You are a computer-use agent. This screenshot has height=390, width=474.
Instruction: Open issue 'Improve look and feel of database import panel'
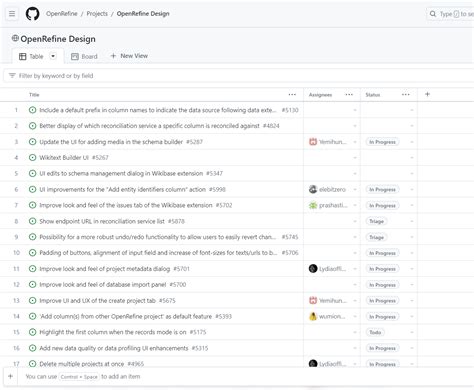103,285
